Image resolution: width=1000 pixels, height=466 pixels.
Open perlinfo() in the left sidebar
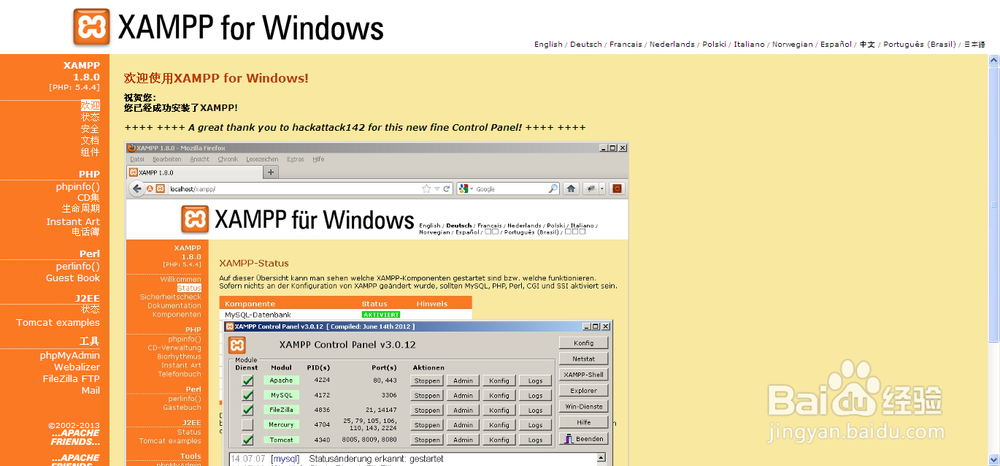pyautogui.click(x=77, y=266)
